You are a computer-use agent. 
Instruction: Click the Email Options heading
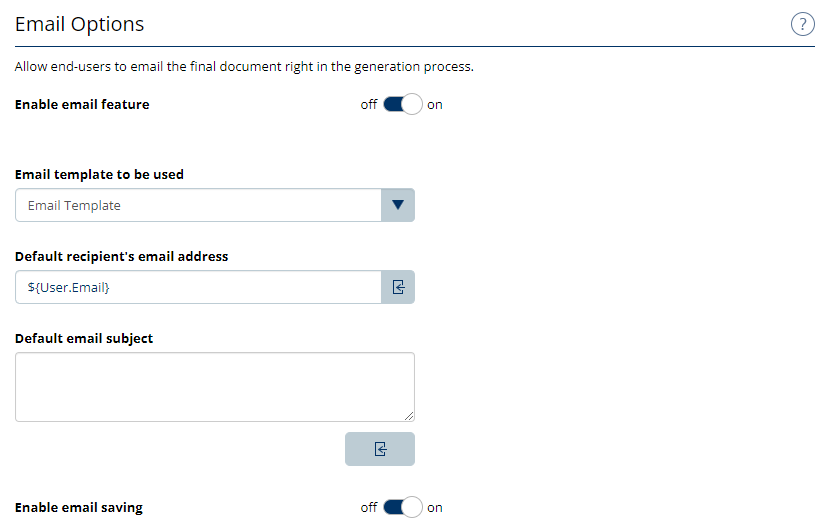(80, 24)
